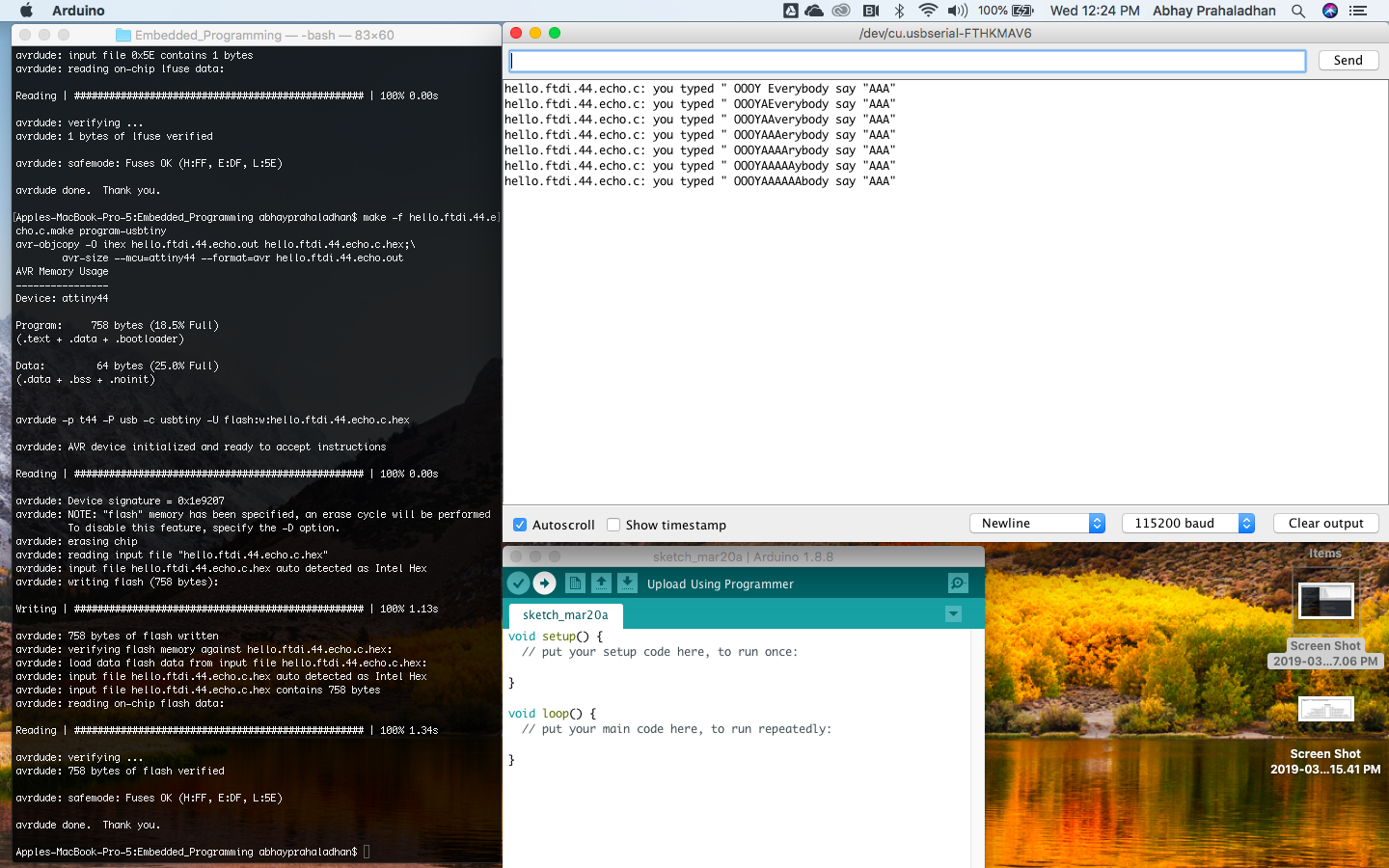Click the 'Upload Using Programmer' status text
Screen dimensions: 1389x868
[x=721, y=583]
